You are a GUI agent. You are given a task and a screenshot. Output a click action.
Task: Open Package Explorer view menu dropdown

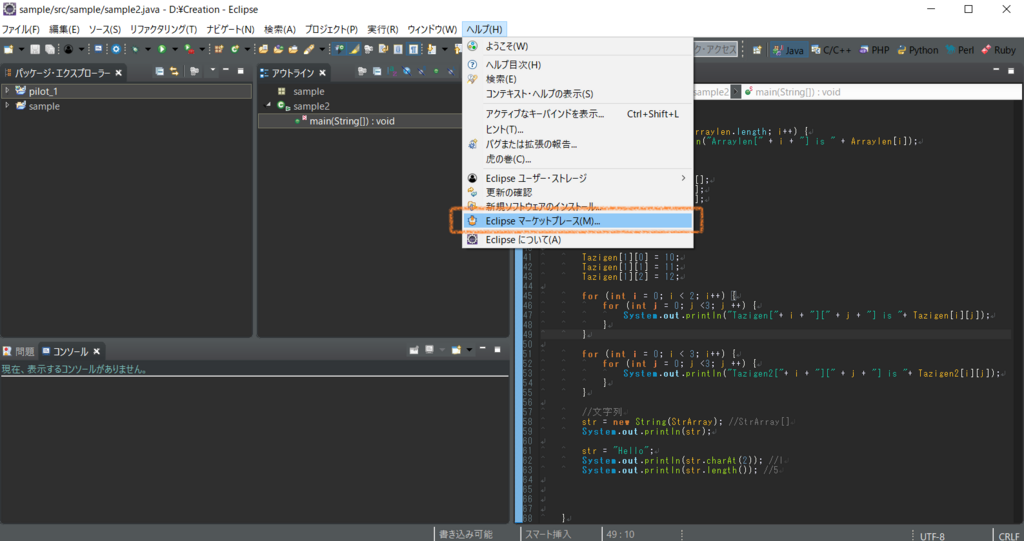(212, 71)
